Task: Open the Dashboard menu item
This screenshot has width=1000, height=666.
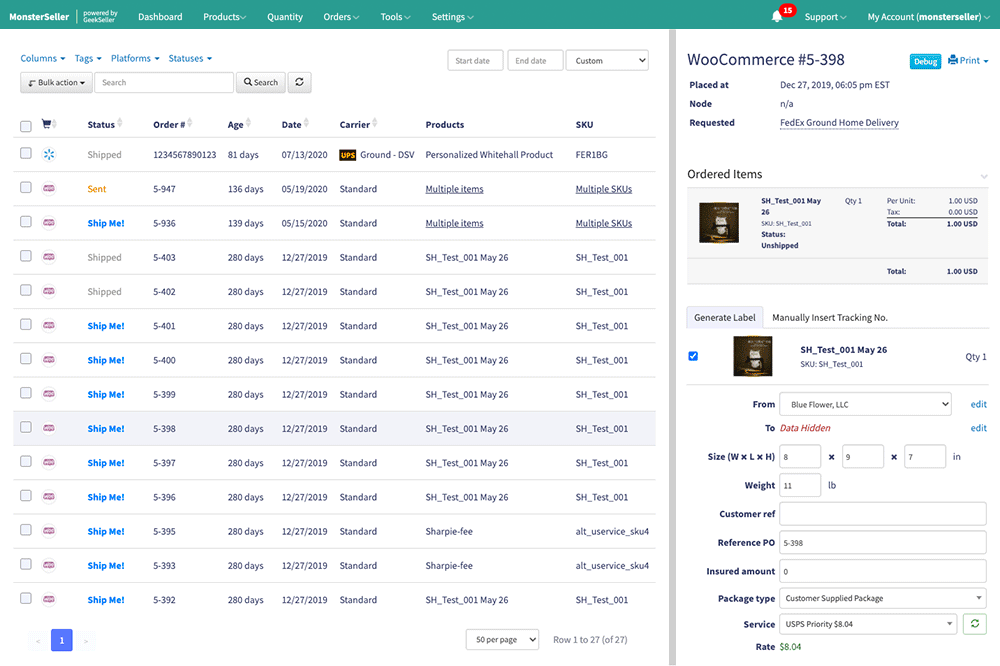Action: tap(160, 17)
